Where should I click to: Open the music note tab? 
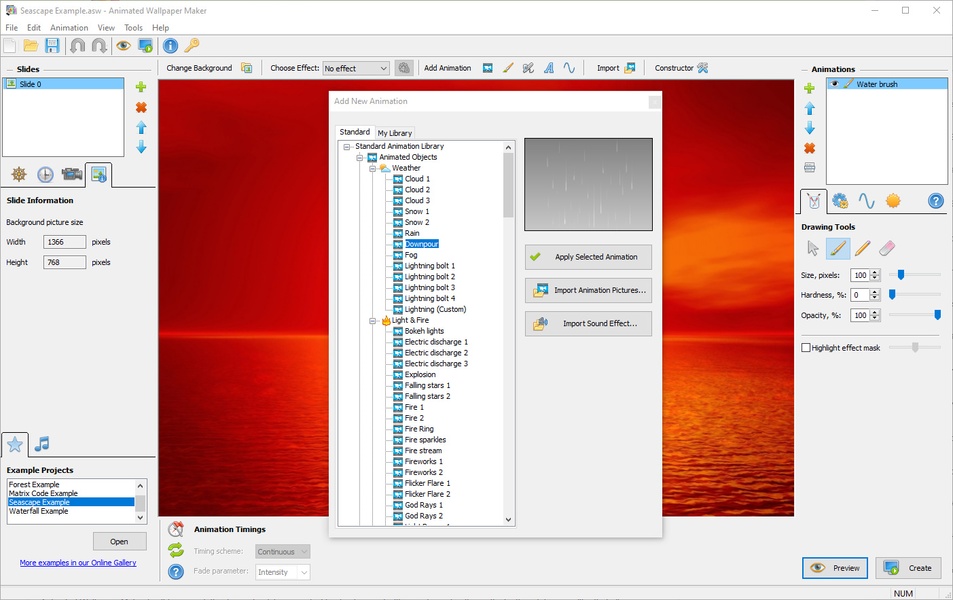(x=42, y=444)
